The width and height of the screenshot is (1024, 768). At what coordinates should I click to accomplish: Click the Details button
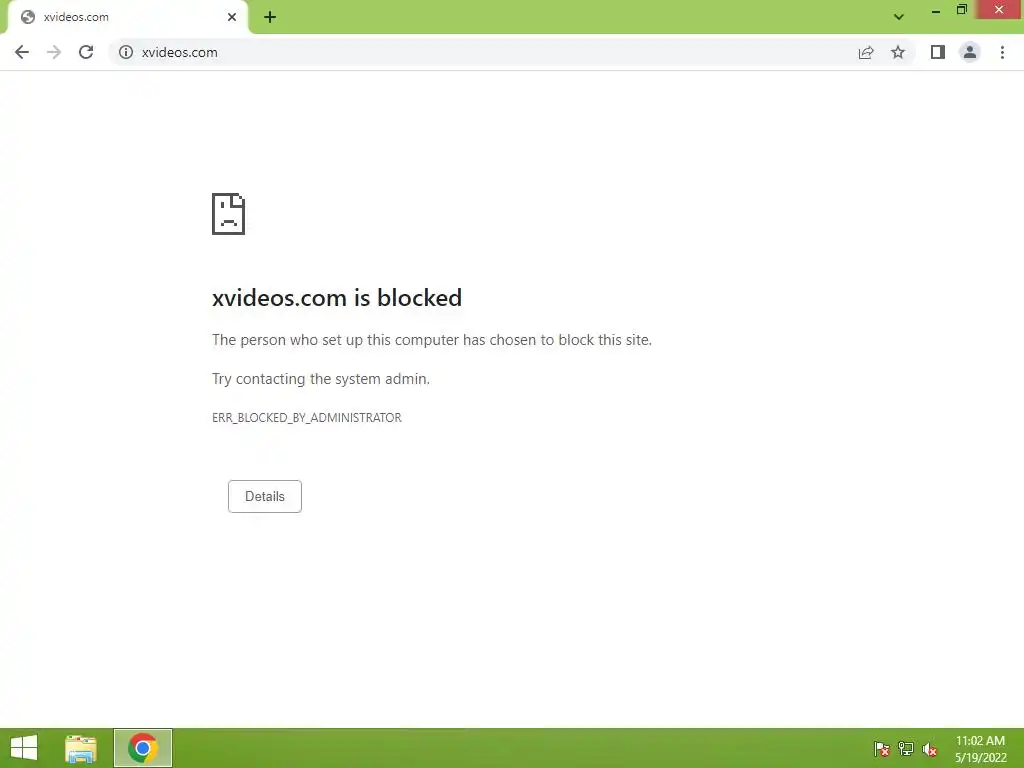264,496
